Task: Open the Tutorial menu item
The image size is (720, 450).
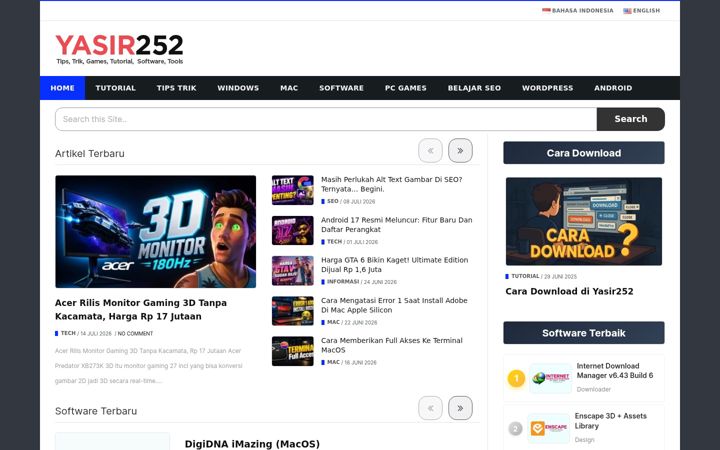Action: pos(115,88)
